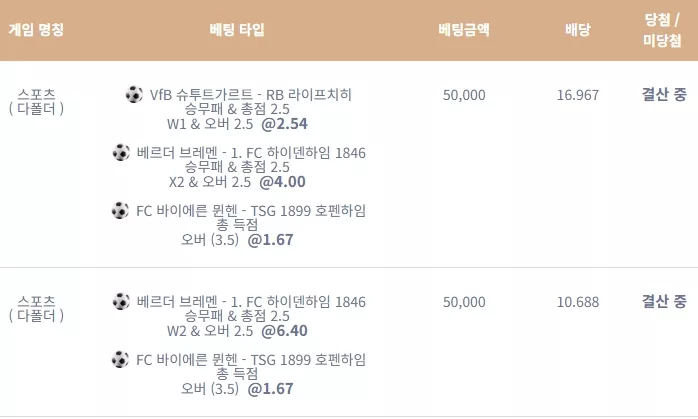Click the @2.54 odds value

click(284, 124)
